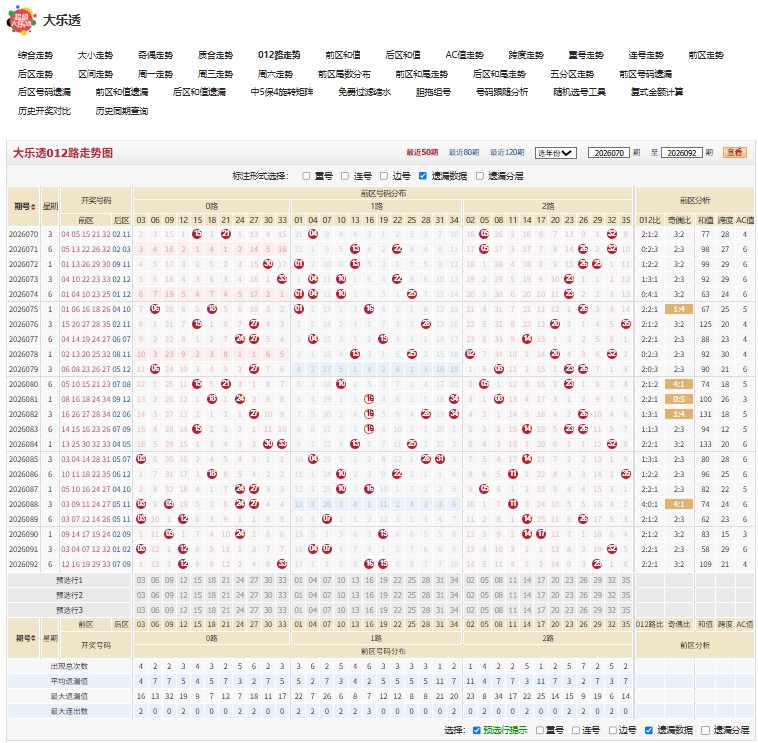This screenshot has width=758, height=743.
Task: Tick 重号 checkbox beside 预选行提示
Action: click(539, 730)
